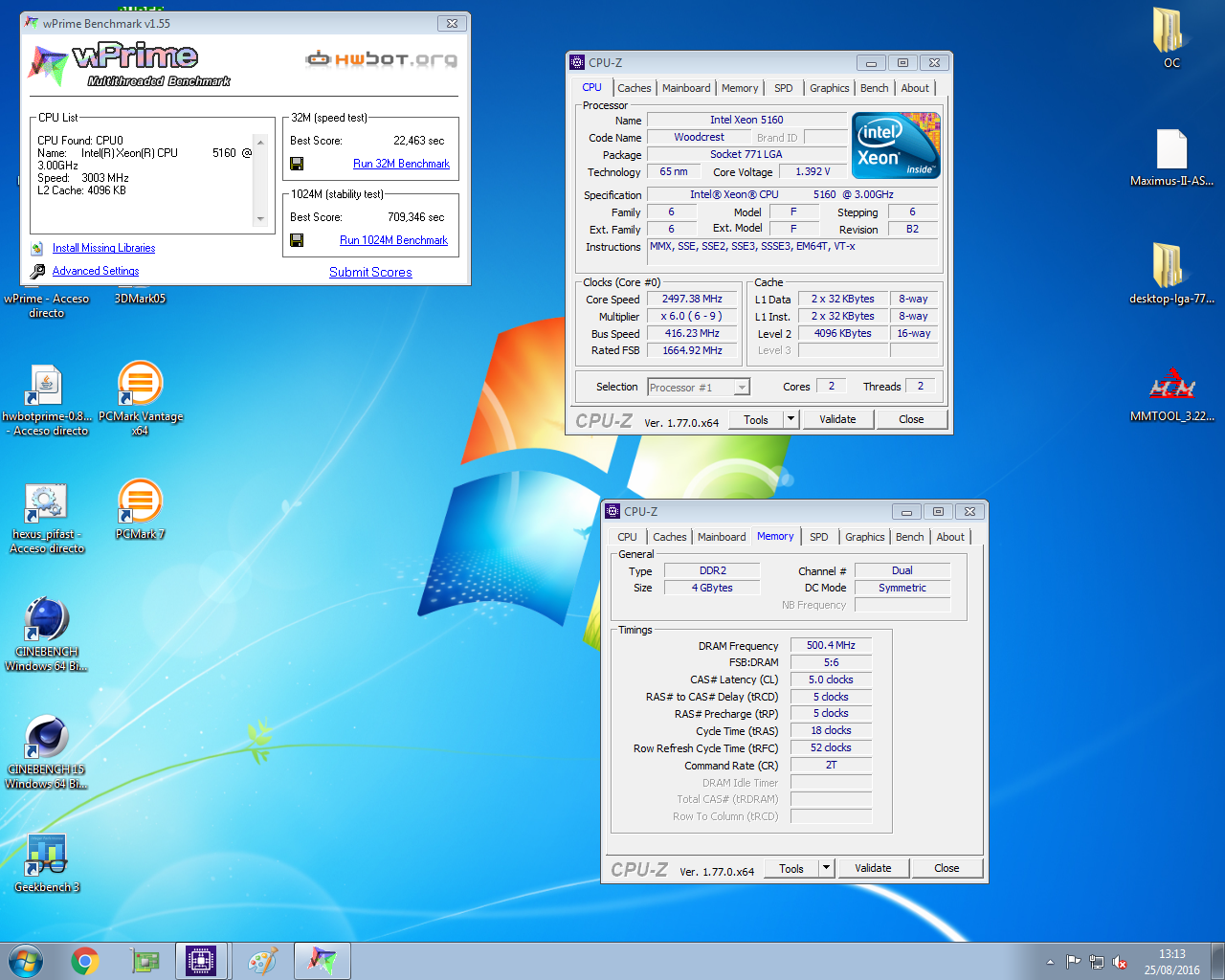1225x980 pixels.
Task: Open Graphics tab in lower CPU-Z window
Action: click(864, 537)
